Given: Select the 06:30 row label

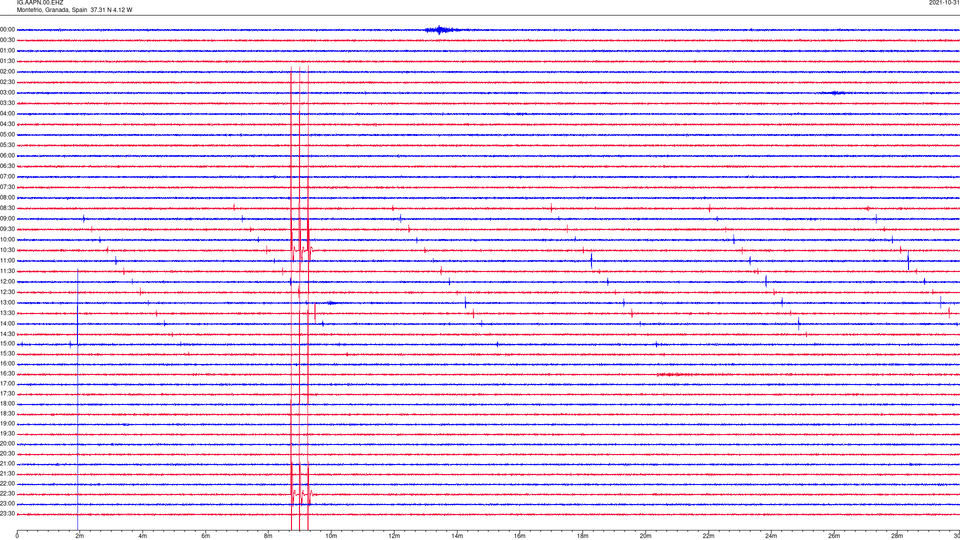Looking at the screenshot, I should pyautogui.click(x=7, y=166).
